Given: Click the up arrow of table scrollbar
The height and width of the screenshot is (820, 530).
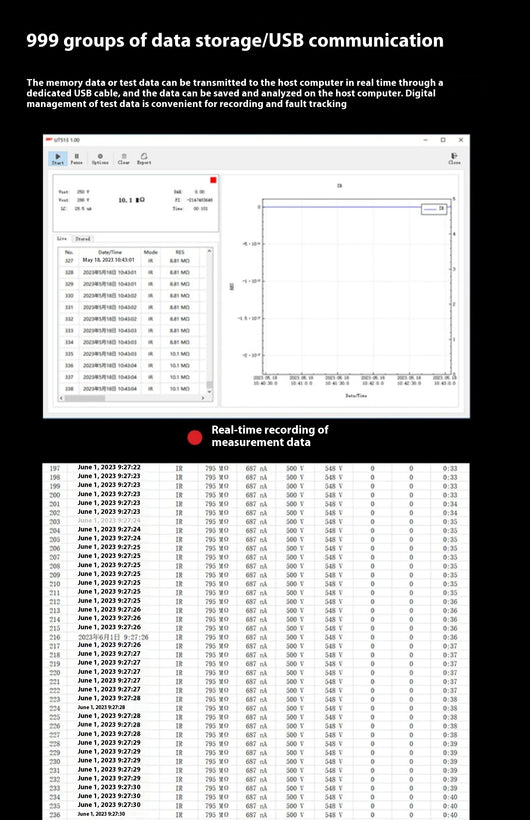Looking at the screenshot, I should pos(209,252).
